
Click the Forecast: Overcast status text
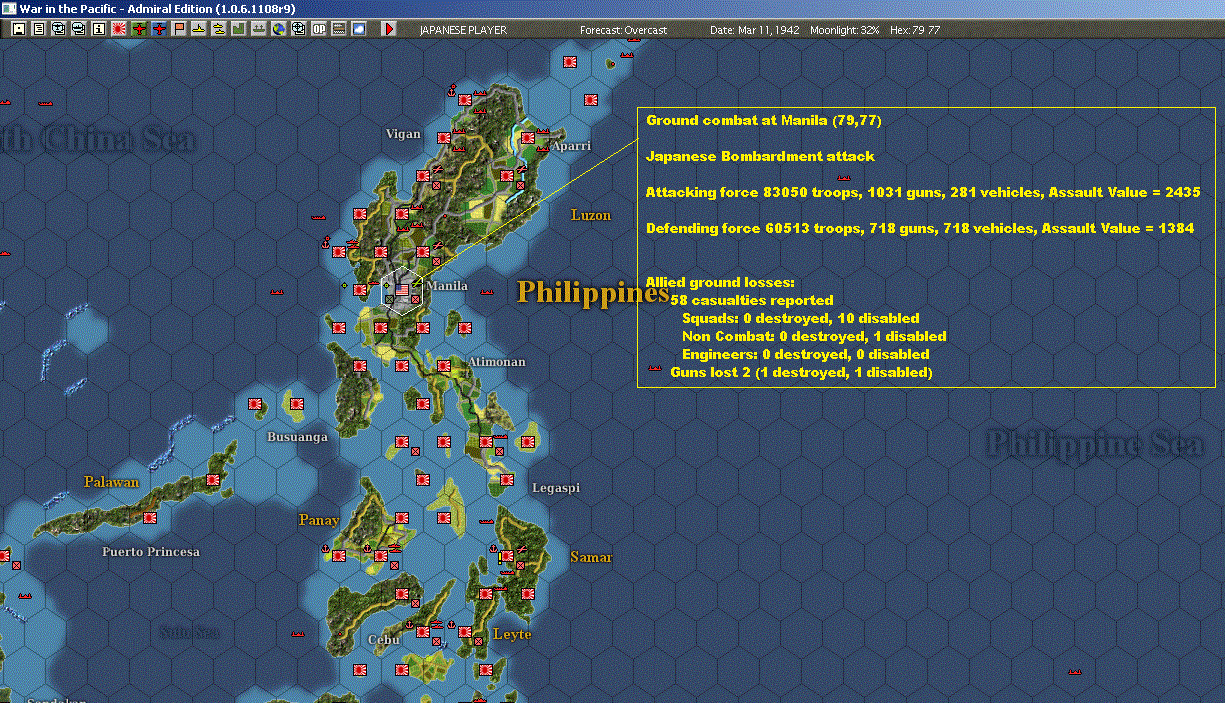[623, 30]
